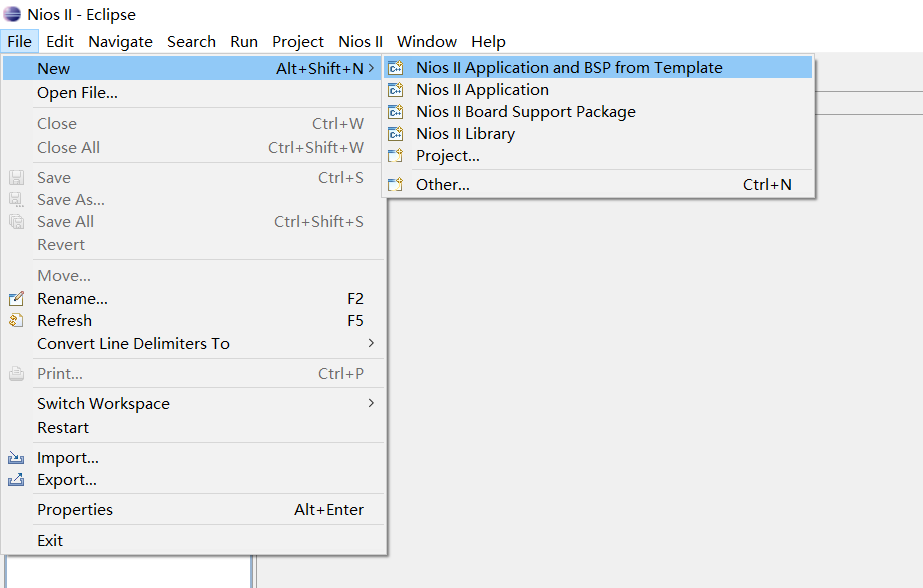The image size is (923, 588).
Task: Start a new Nios II Library
Action: tap(466, 133)
